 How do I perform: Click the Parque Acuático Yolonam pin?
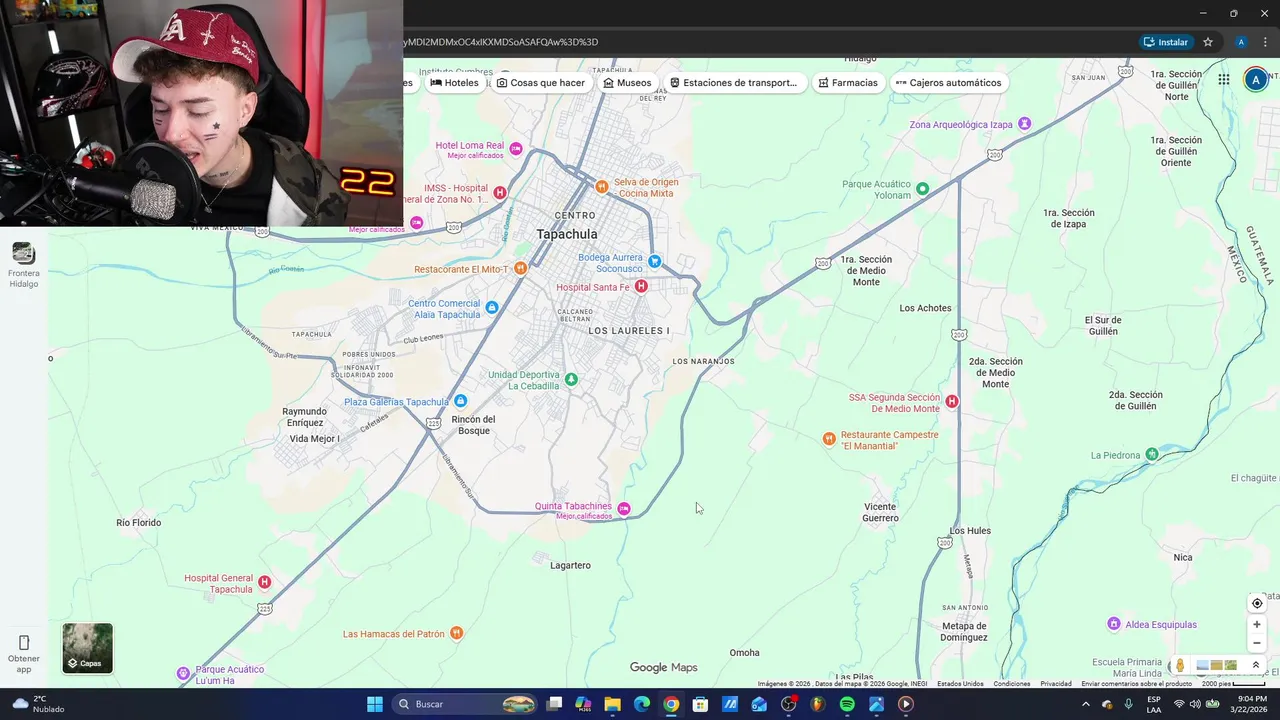tap(922, 188)
